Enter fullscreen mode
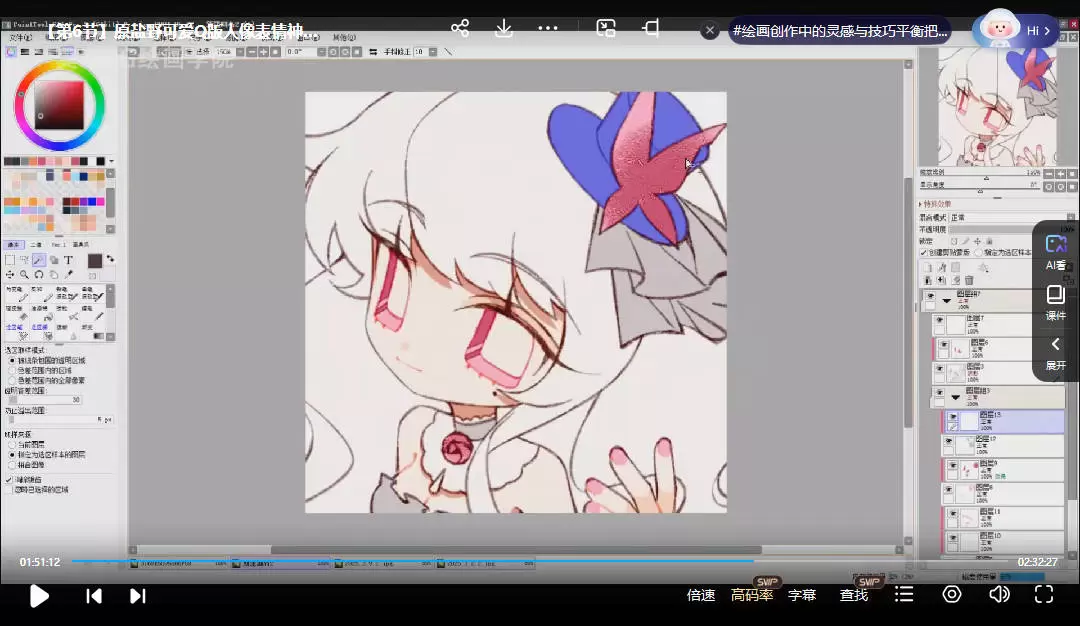Viewport: 1080px width, 626px height. coord(1044,594)
